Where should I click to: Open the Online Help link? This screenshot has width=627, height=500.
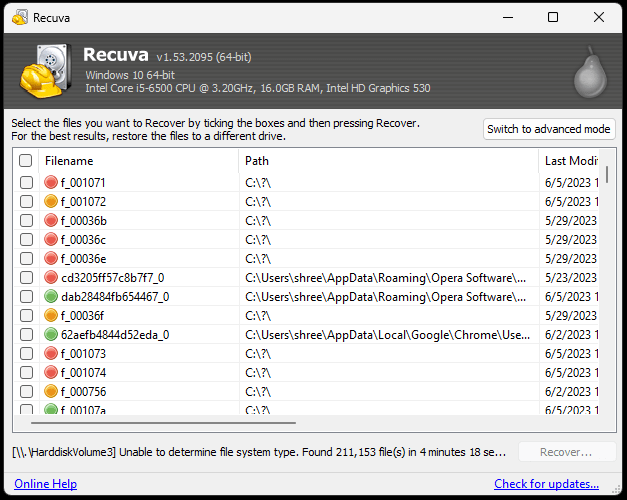tap(45, 485)
